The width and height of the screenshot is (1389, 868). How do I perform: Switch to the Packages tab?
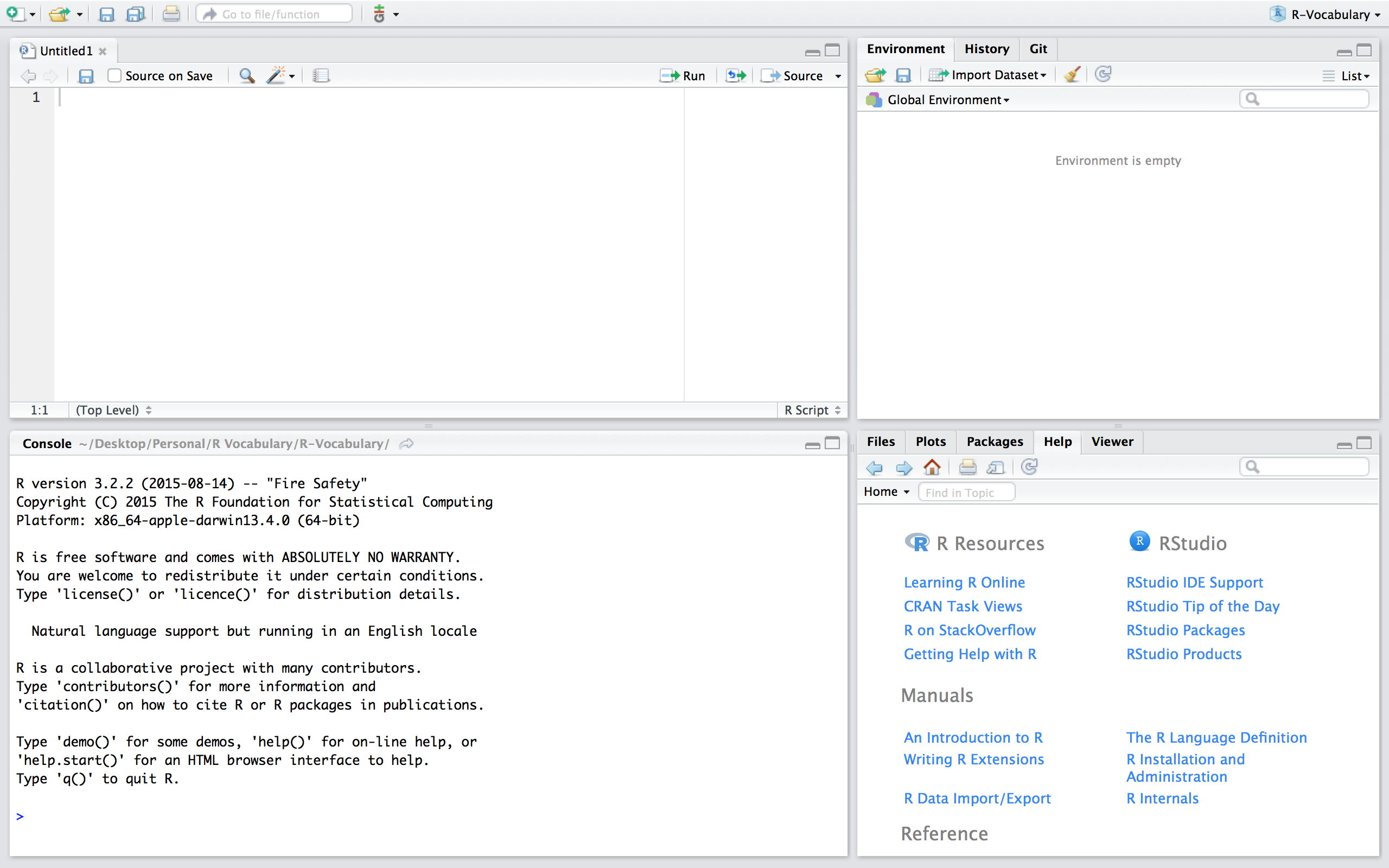995,442
